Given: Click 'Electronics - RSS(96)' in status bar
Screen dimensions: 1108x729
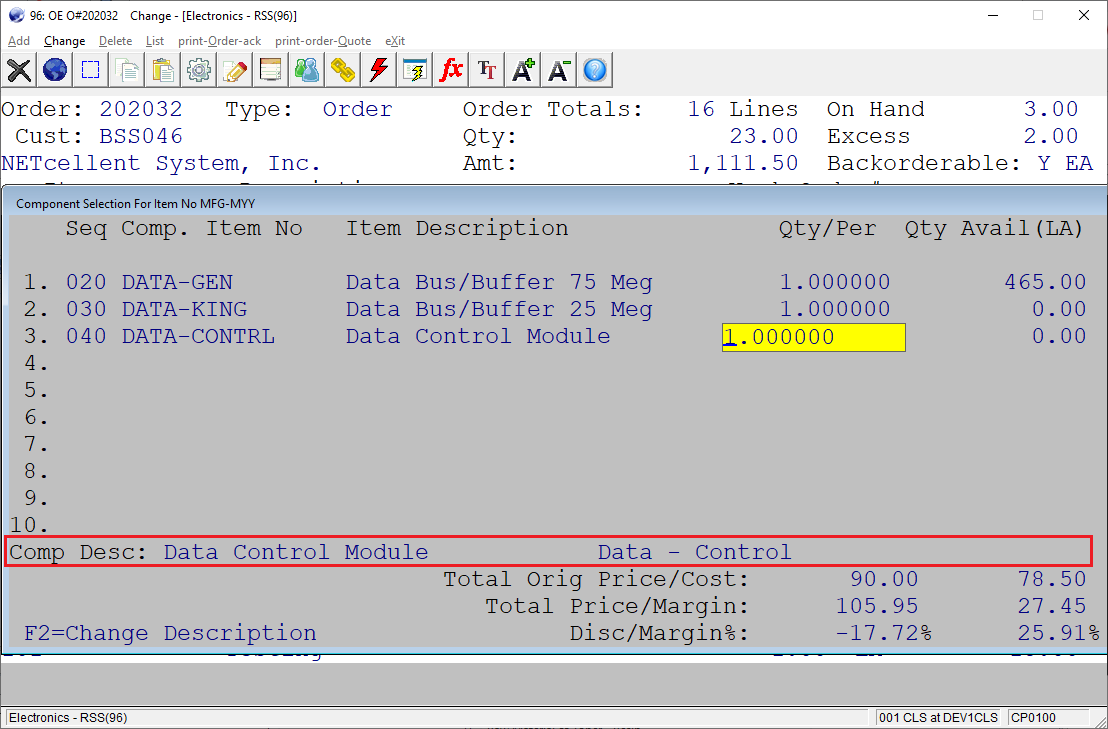Looking at the screenshot, I should [x=68, y=718].
